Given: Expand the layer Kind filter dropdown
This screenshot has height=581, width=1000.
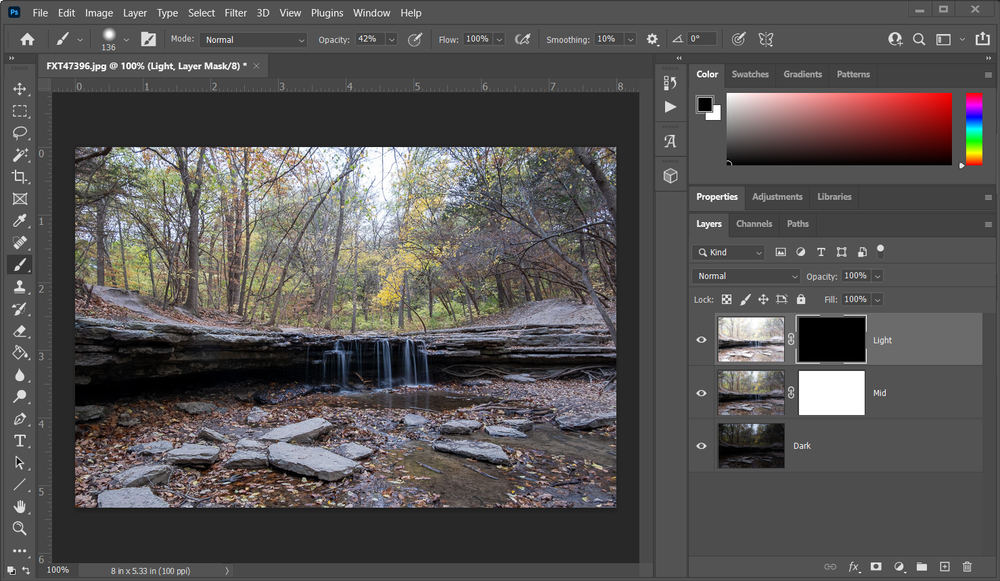Looking at the screenshot, I should click(x=729, y=252).
